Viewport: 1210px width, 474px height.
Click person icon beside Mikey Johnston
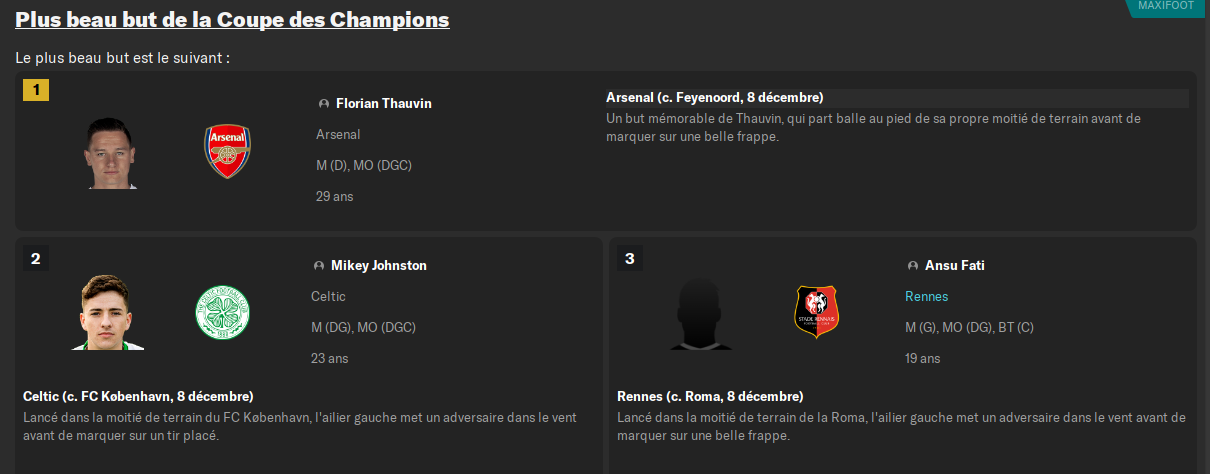pyautogui.click(x=319, y=266)
